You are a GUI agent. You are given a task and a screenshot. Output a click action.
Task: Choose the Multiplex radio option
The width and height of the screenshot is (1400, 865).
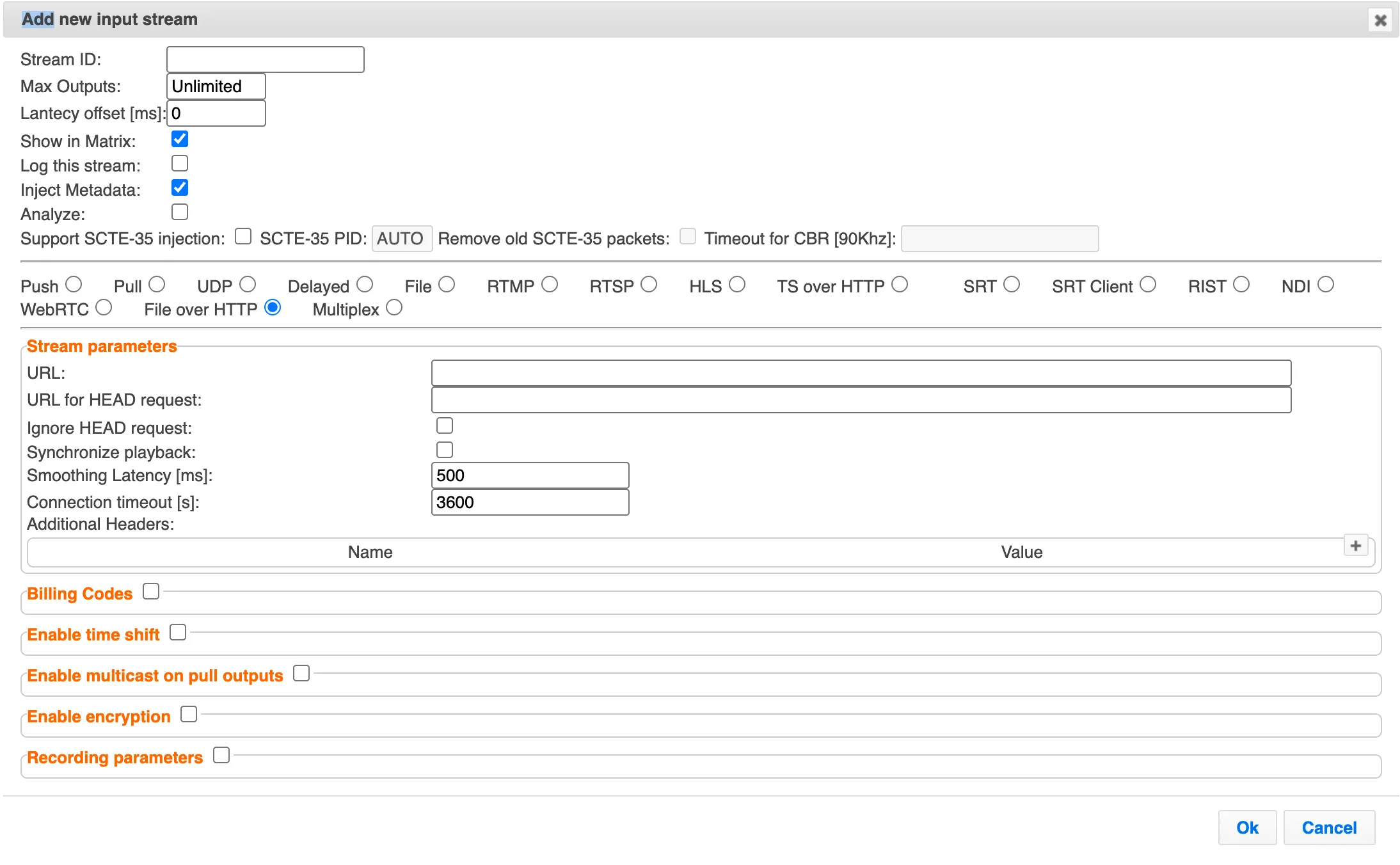coord(394,308)
